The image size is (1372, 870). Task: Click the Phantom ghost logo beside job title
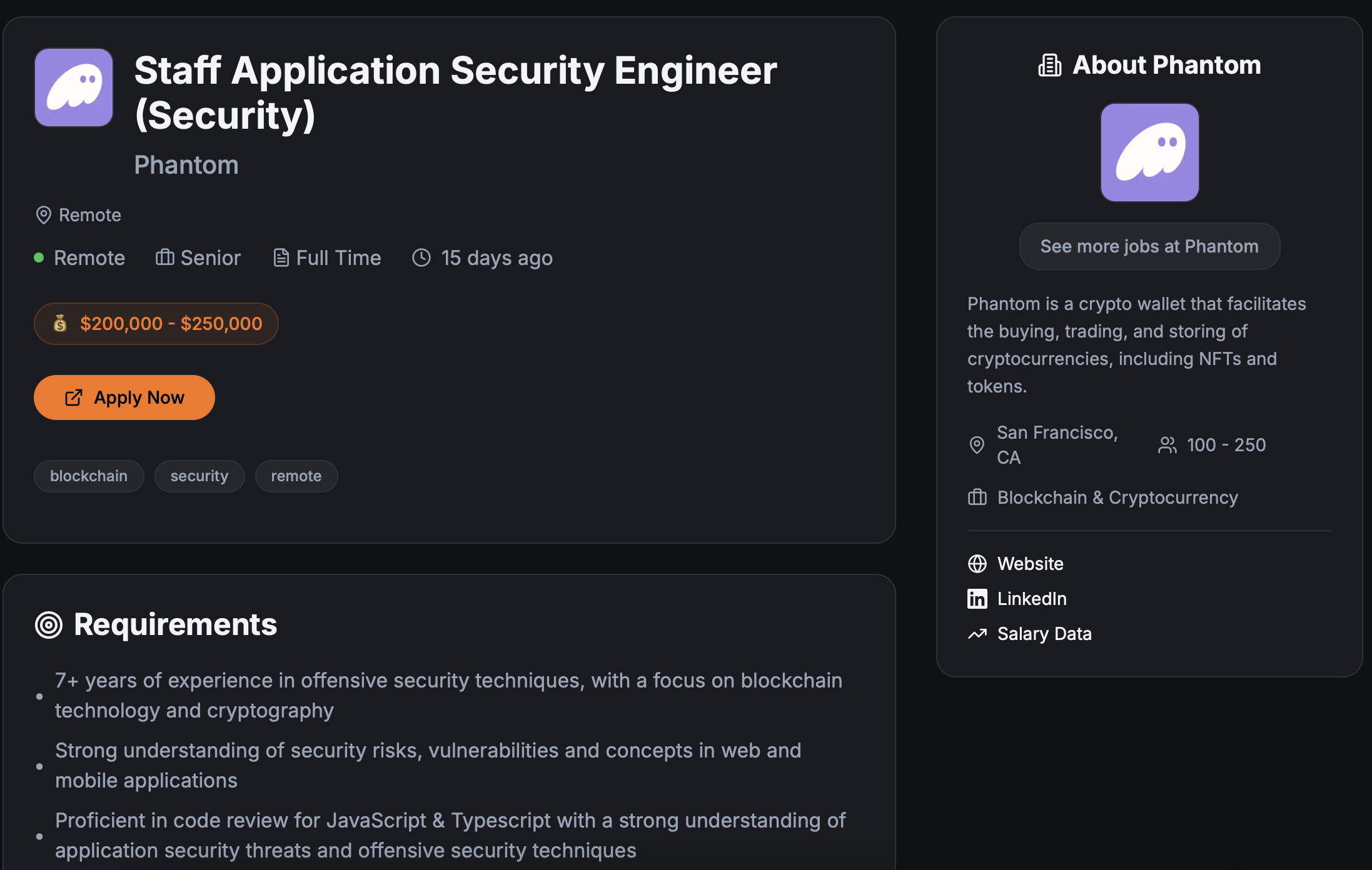coord(74,87)
